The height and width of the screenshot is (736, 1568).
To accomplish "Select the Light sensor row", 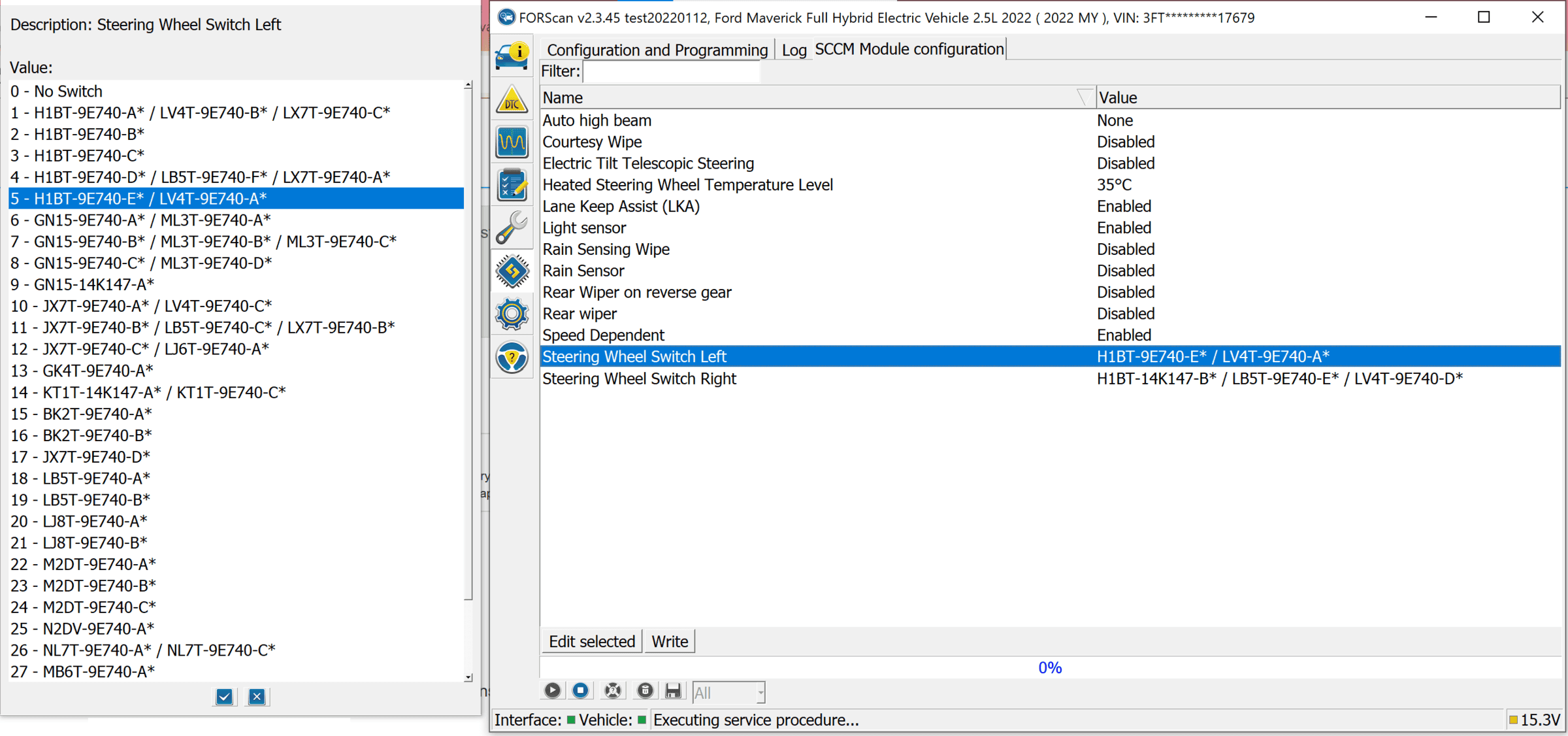I will (1051, 227).
